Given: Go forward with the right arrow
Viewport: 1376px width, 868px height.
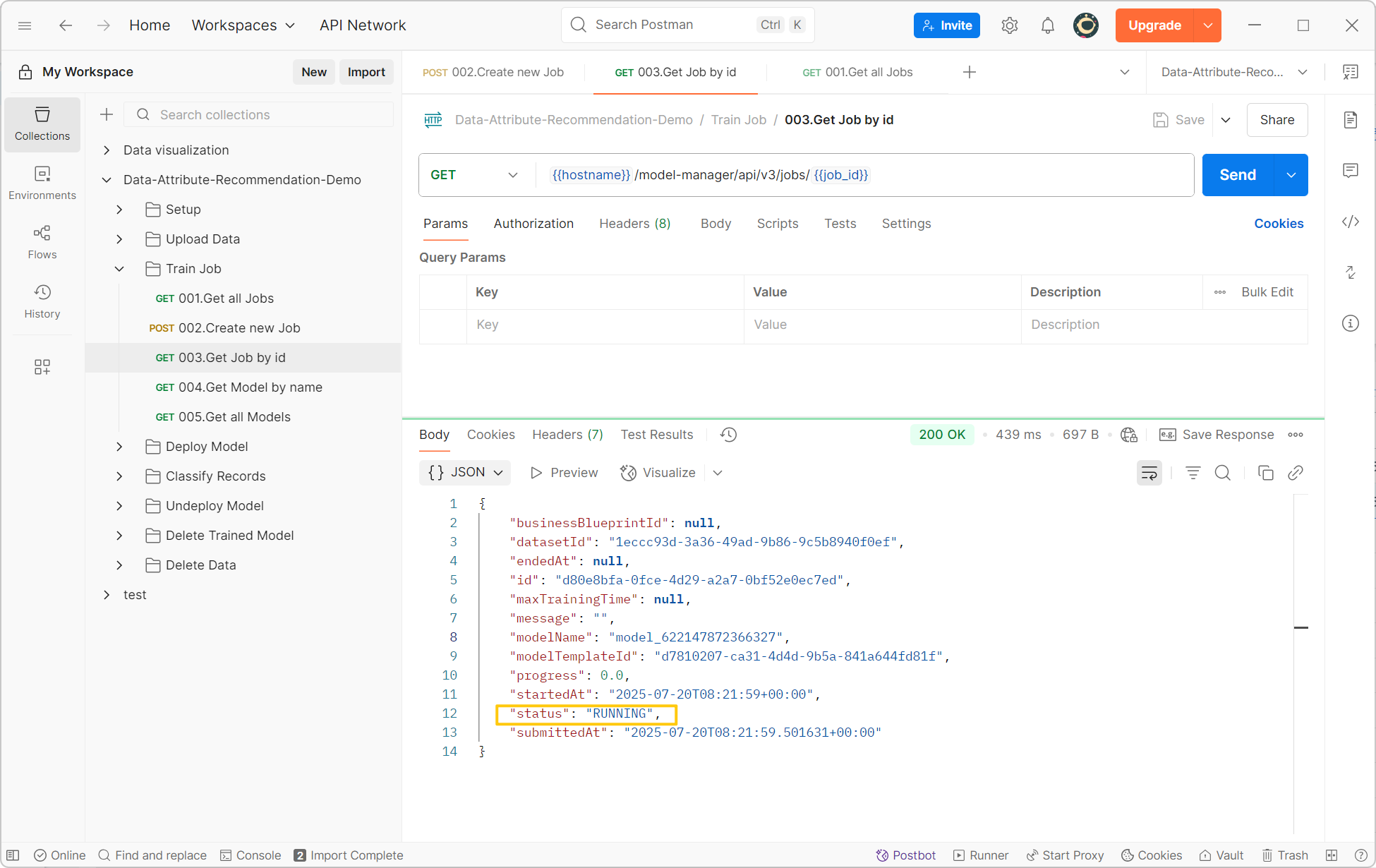Looking at the screenshot, I should pyautogui.click(x=104, y=25).
